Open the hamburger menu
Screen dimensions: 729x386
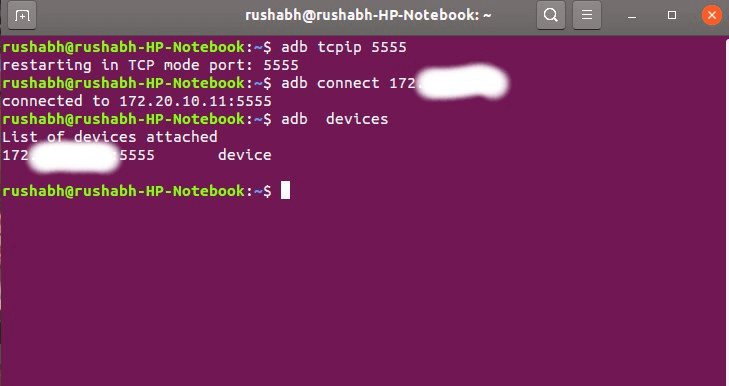tap(587, 15)
